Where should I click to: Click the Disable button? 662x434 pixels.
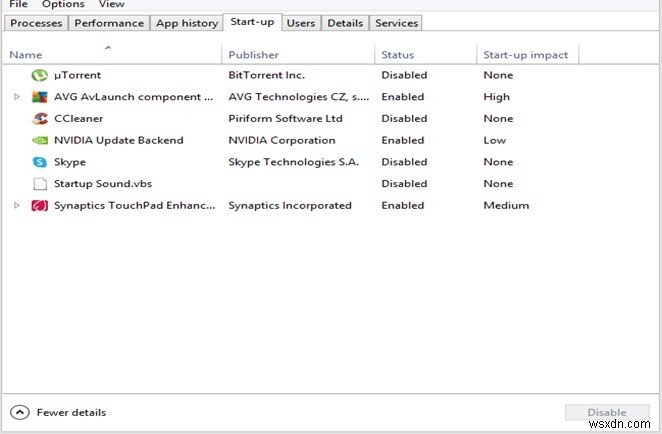point(607,412)
